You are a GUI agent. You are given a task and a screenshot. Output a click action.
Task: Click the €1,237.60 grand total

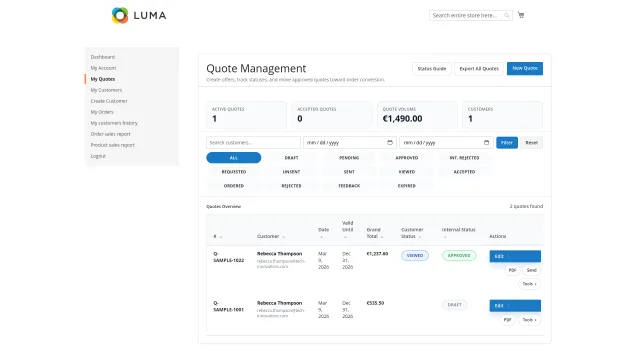point(377,254)
